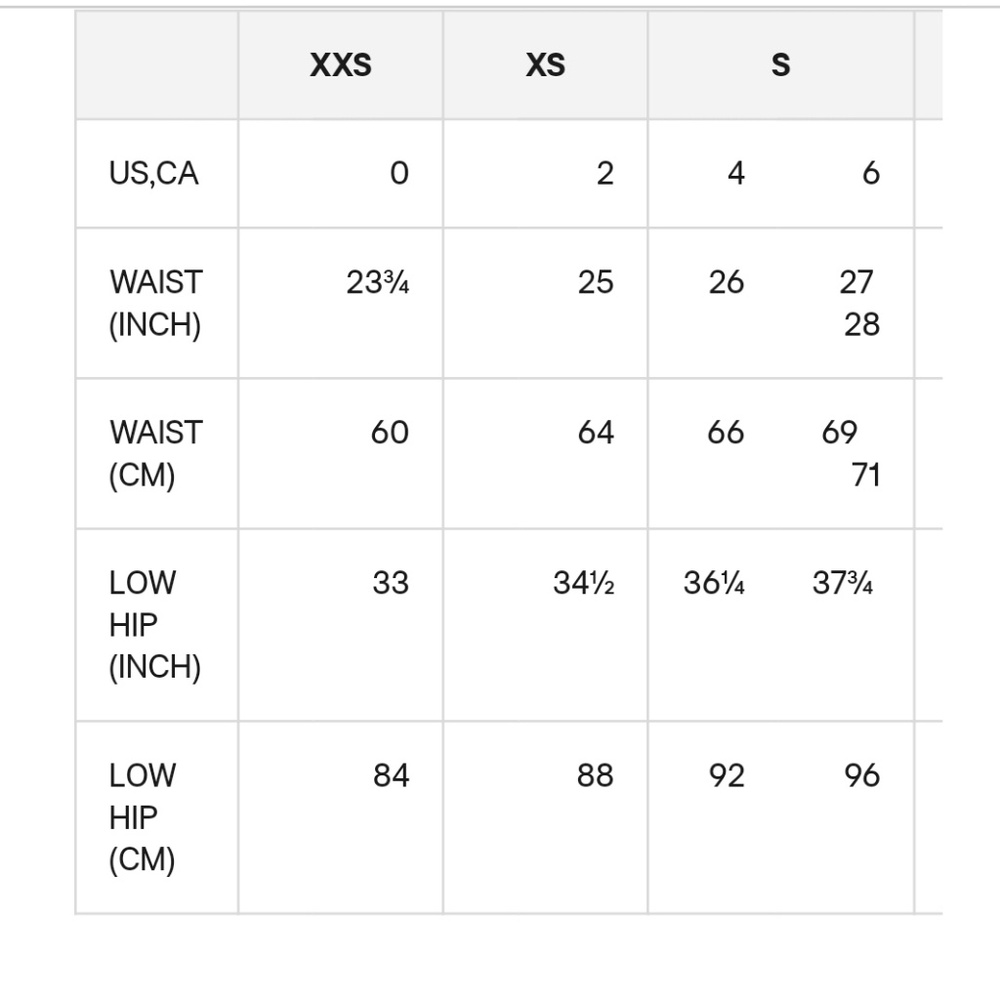Click the 23¾ inch waist value
Image resolution: width=1000 pixels, height=1000 pixels.
378,283
